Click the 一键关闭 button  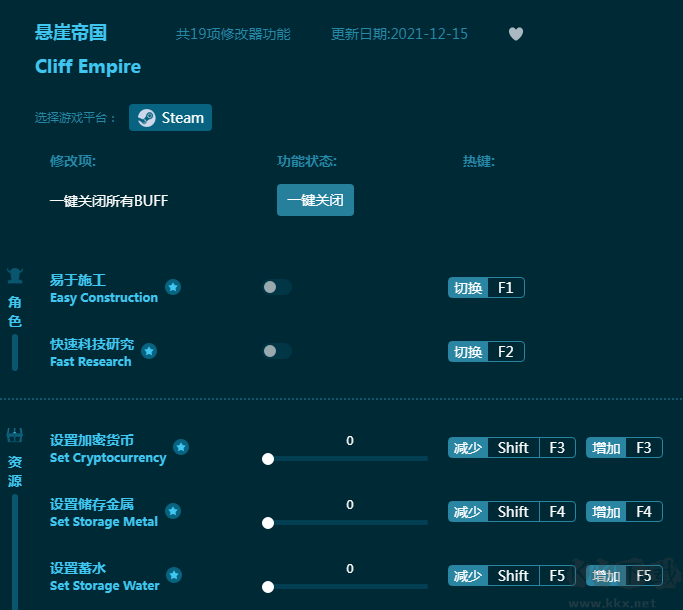[315, 200]
